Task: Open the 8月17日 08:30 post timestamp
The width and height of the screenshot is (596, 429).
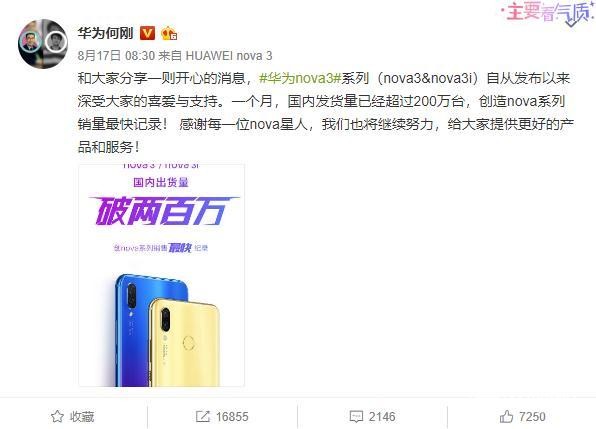Action: 116,56
